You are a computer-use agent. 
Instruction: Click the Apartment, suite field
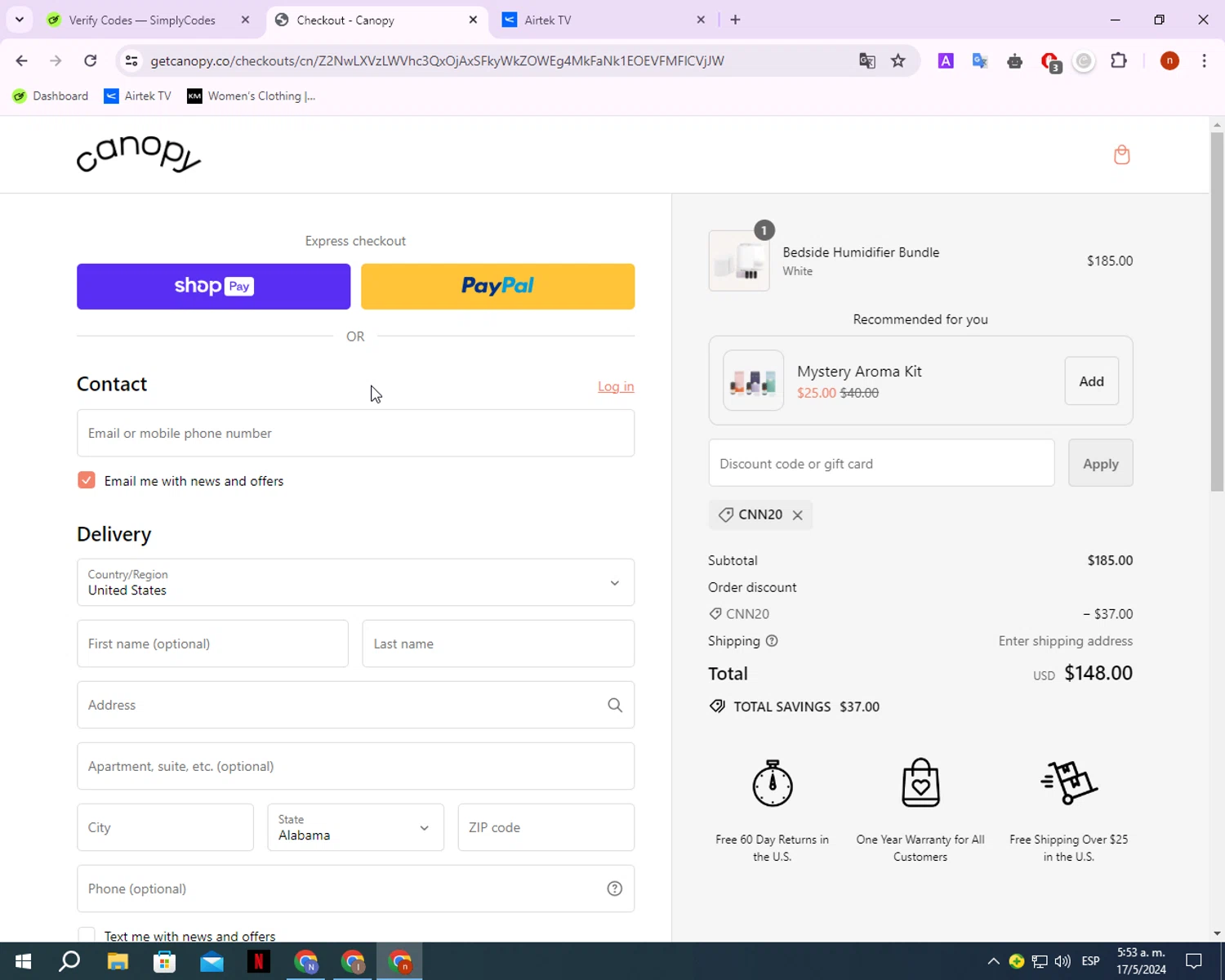(x=355, y=766)
